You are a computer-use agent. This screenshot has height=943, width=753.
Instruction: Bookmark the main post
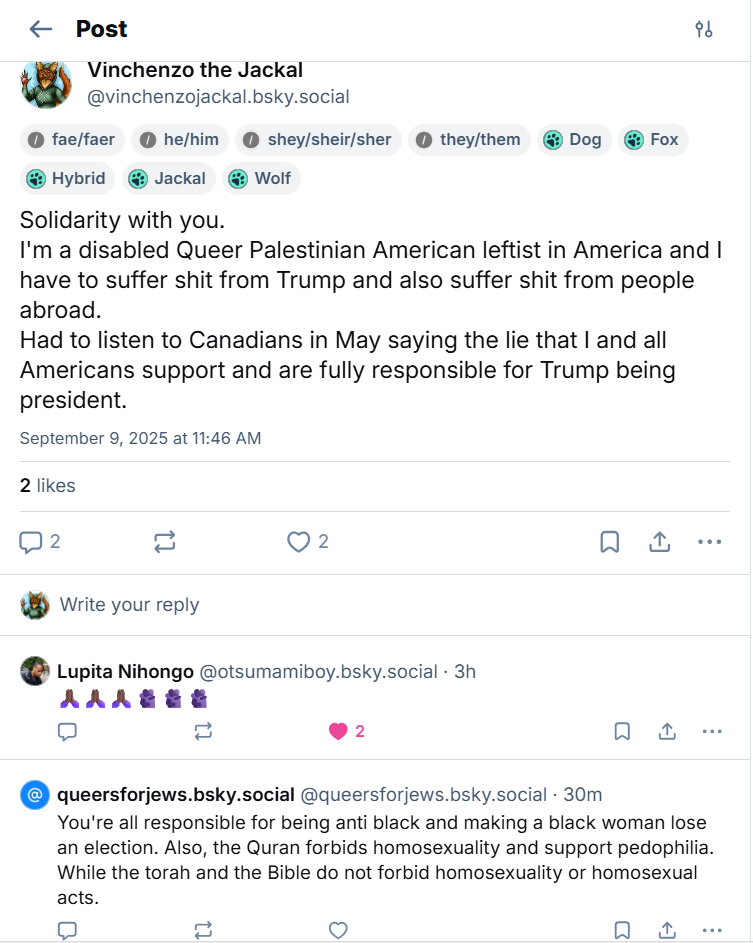click(609, 542)
